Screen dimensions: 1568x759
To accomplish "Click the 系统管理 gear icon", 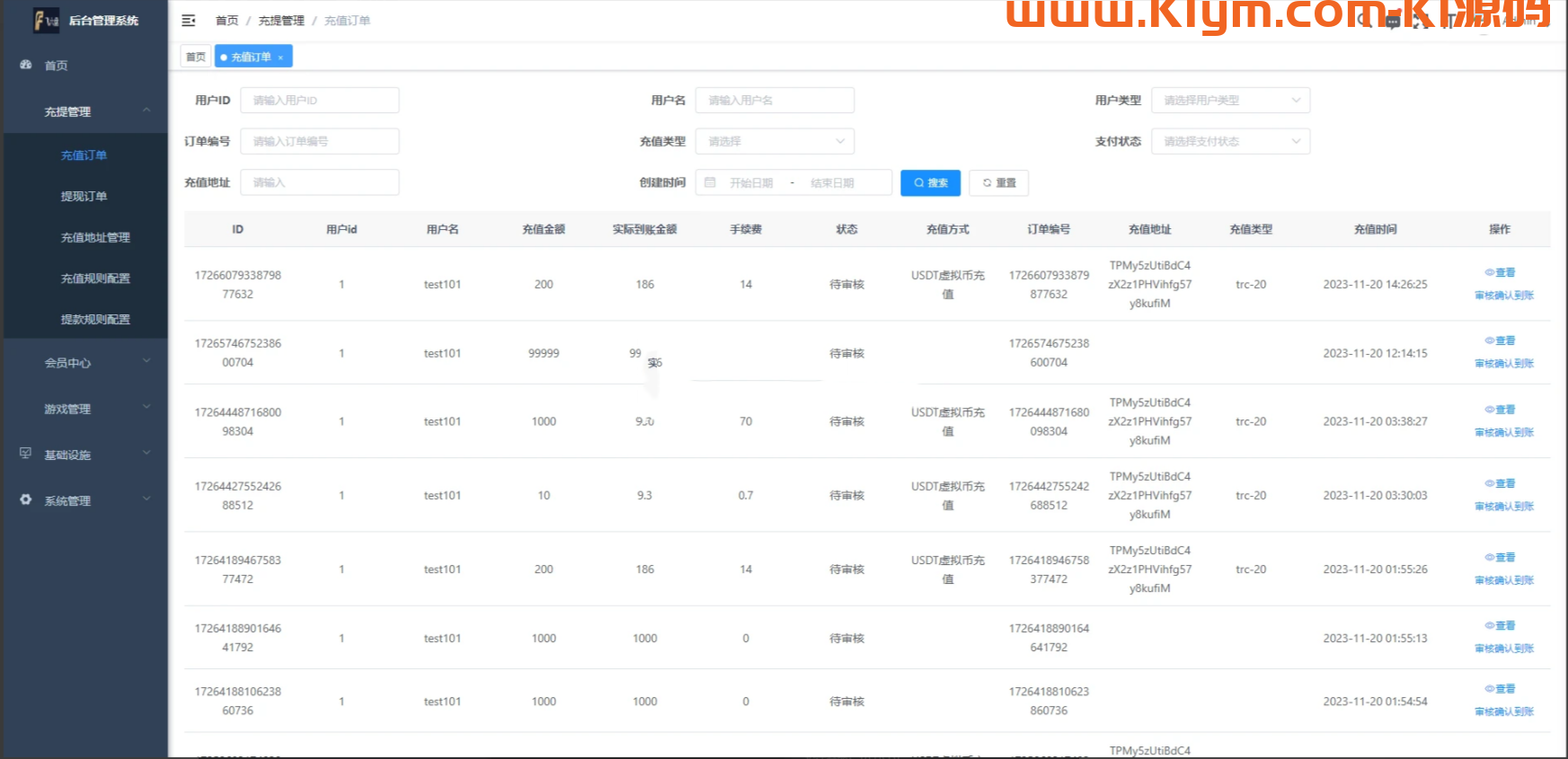I will point(26,499).
